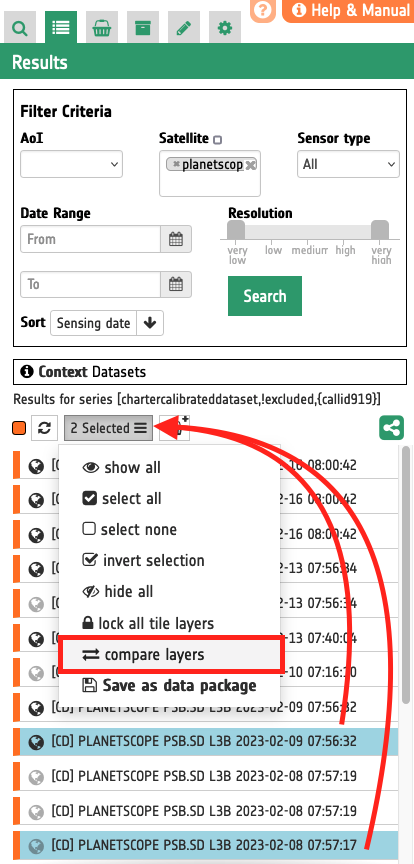The height and width of the screenshot is (864, 414).
Task: Choose "show all" eye option
Action: (121, 467)
